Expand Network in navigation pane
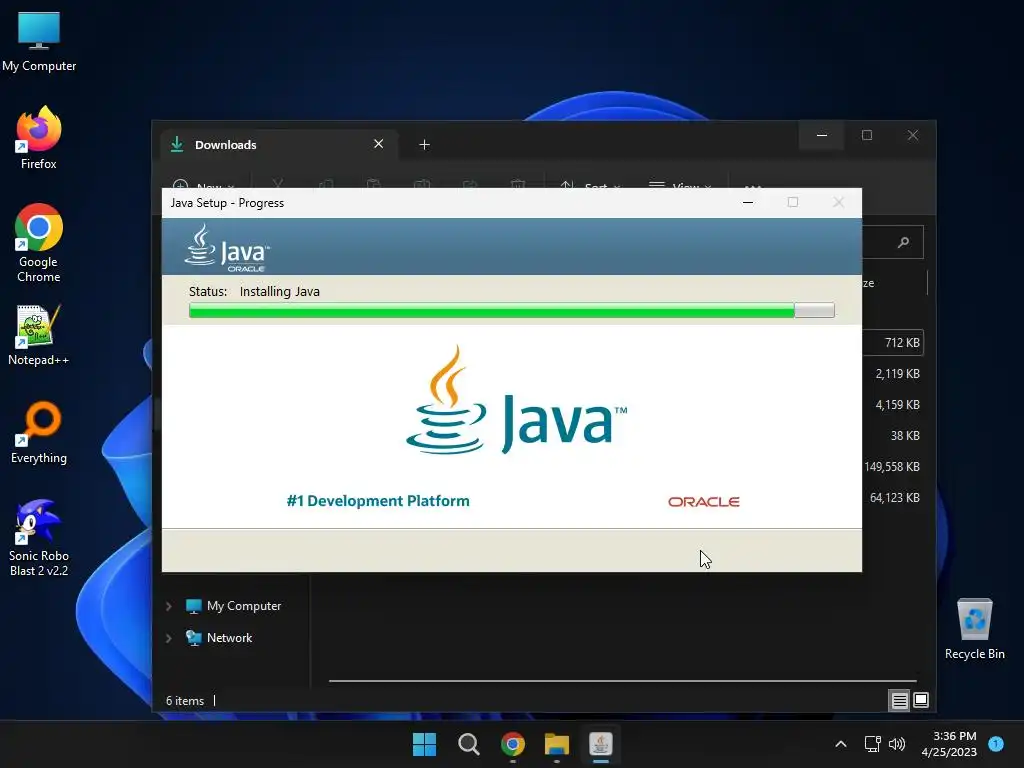This screenshot has height=768, width=1024. pyautogui.click(x=168, y=638)
